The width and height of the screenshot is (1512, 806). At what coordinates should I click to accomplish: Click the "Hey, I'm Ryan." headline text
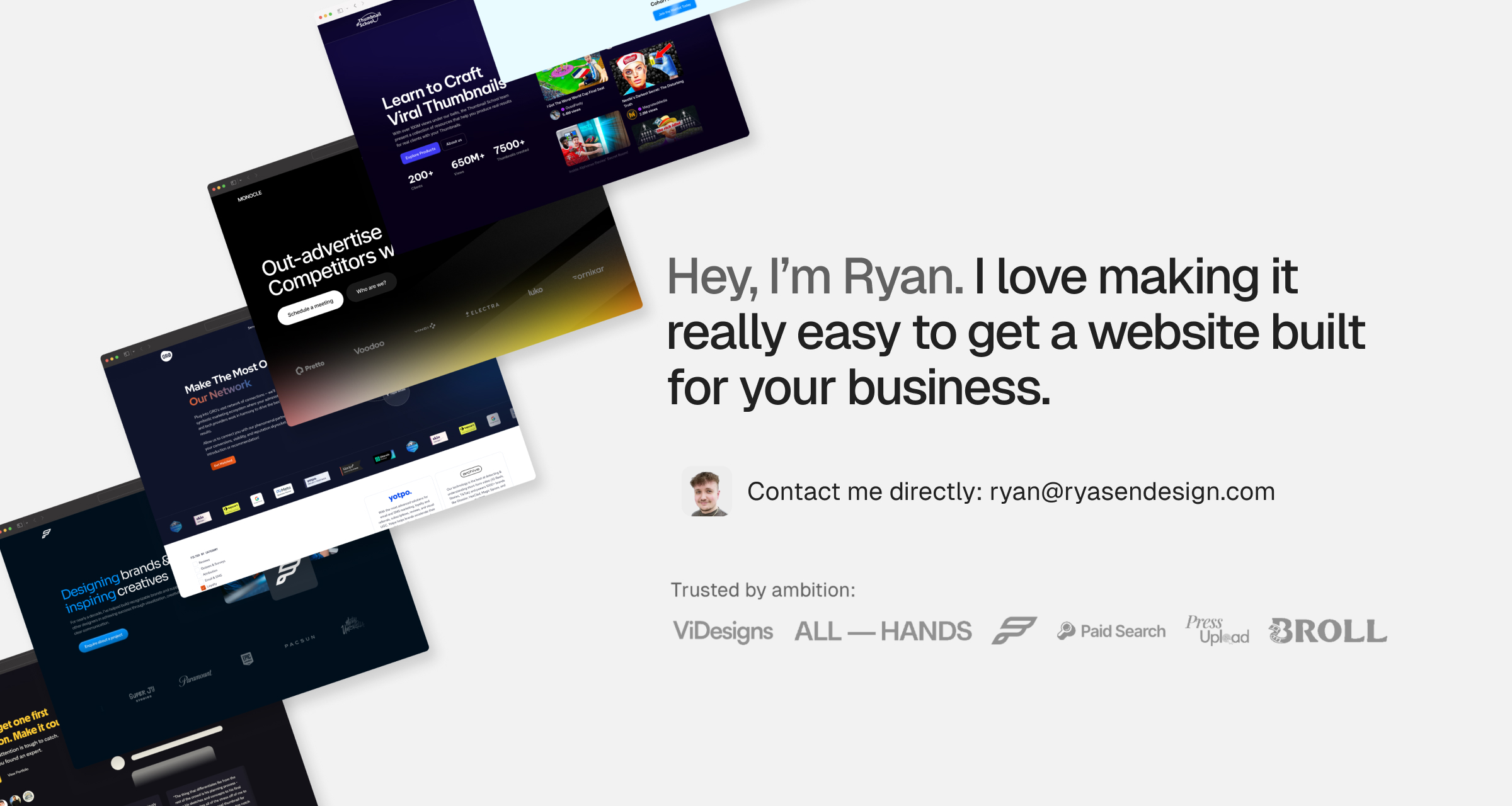pos(815,276)
